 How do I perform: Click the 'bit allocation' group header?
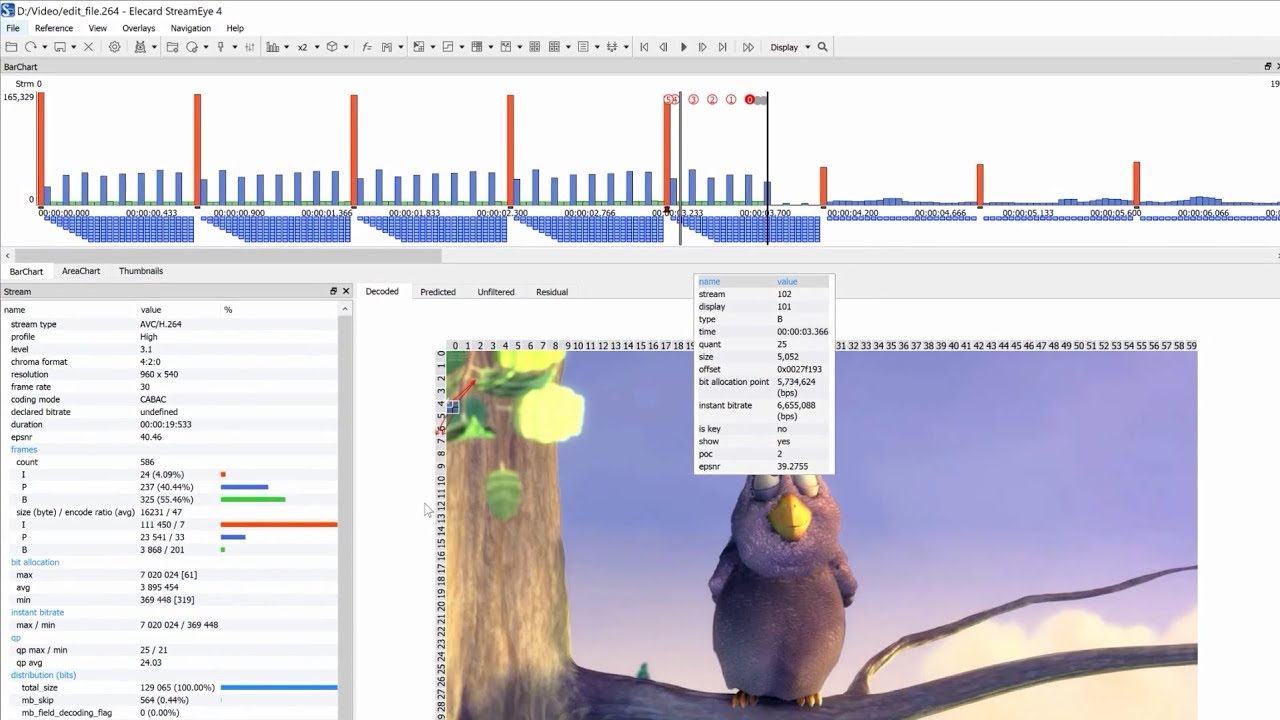point(35,562)
